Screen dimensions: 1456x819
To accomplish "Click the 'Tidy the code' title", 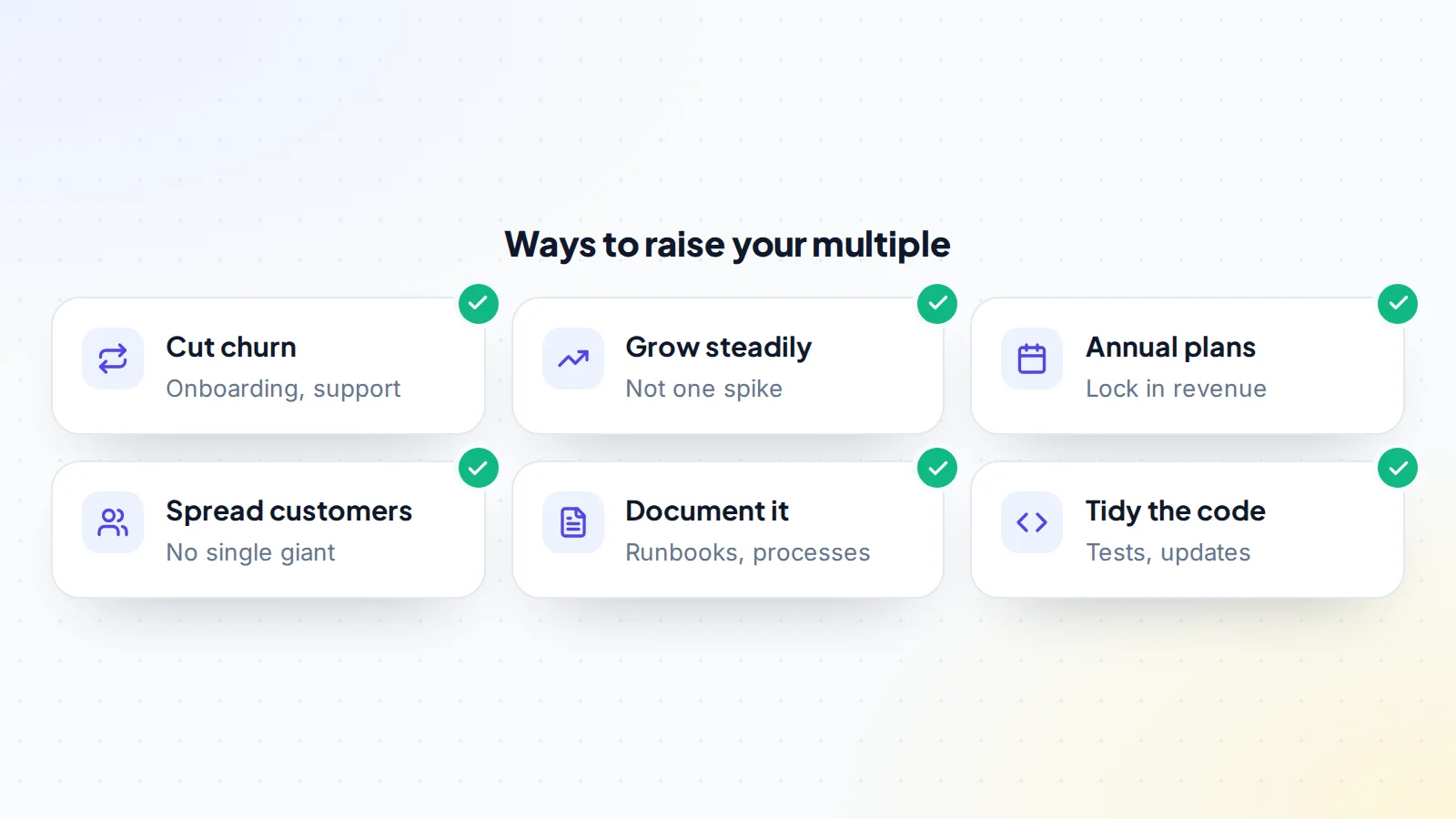I will 1176,511.
